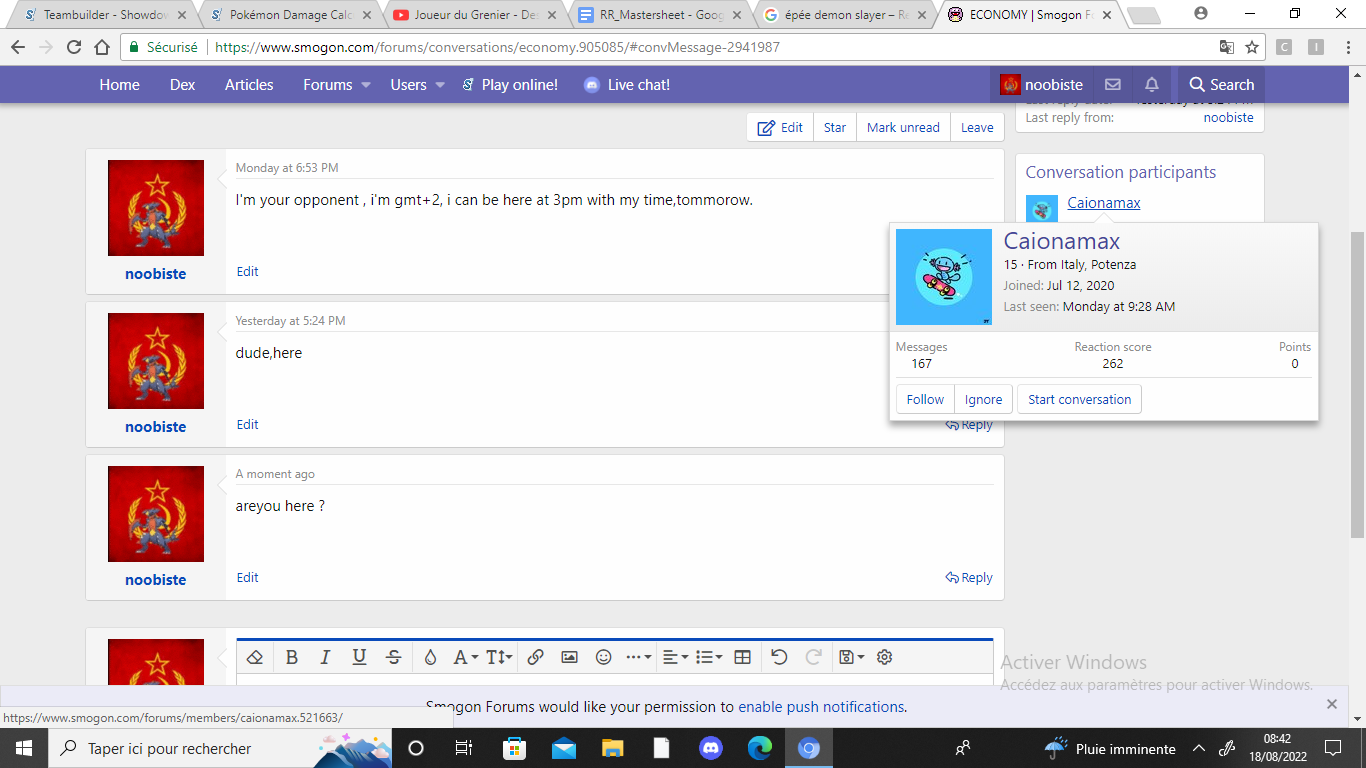The width and height of the screenshot is (1366, 768).
Task: Toggle BB code mode gear icon
Action: [884, 657]
